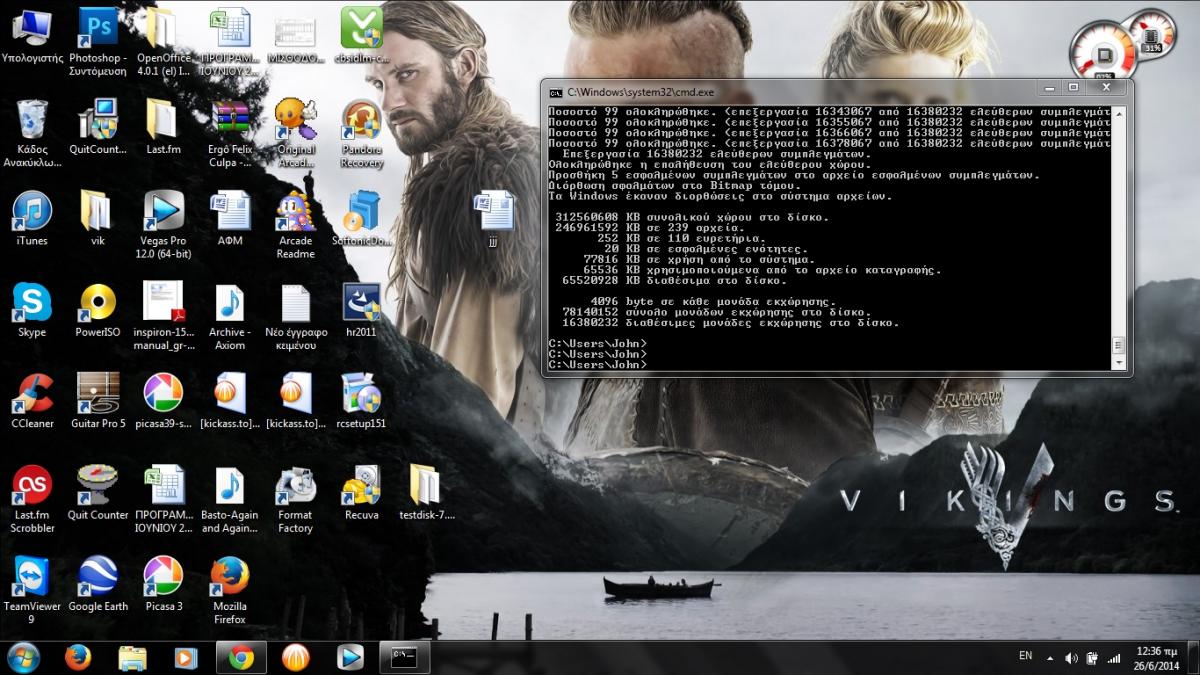
Task: Click the 12:36 clock and date
Action: coord(1157,657)
